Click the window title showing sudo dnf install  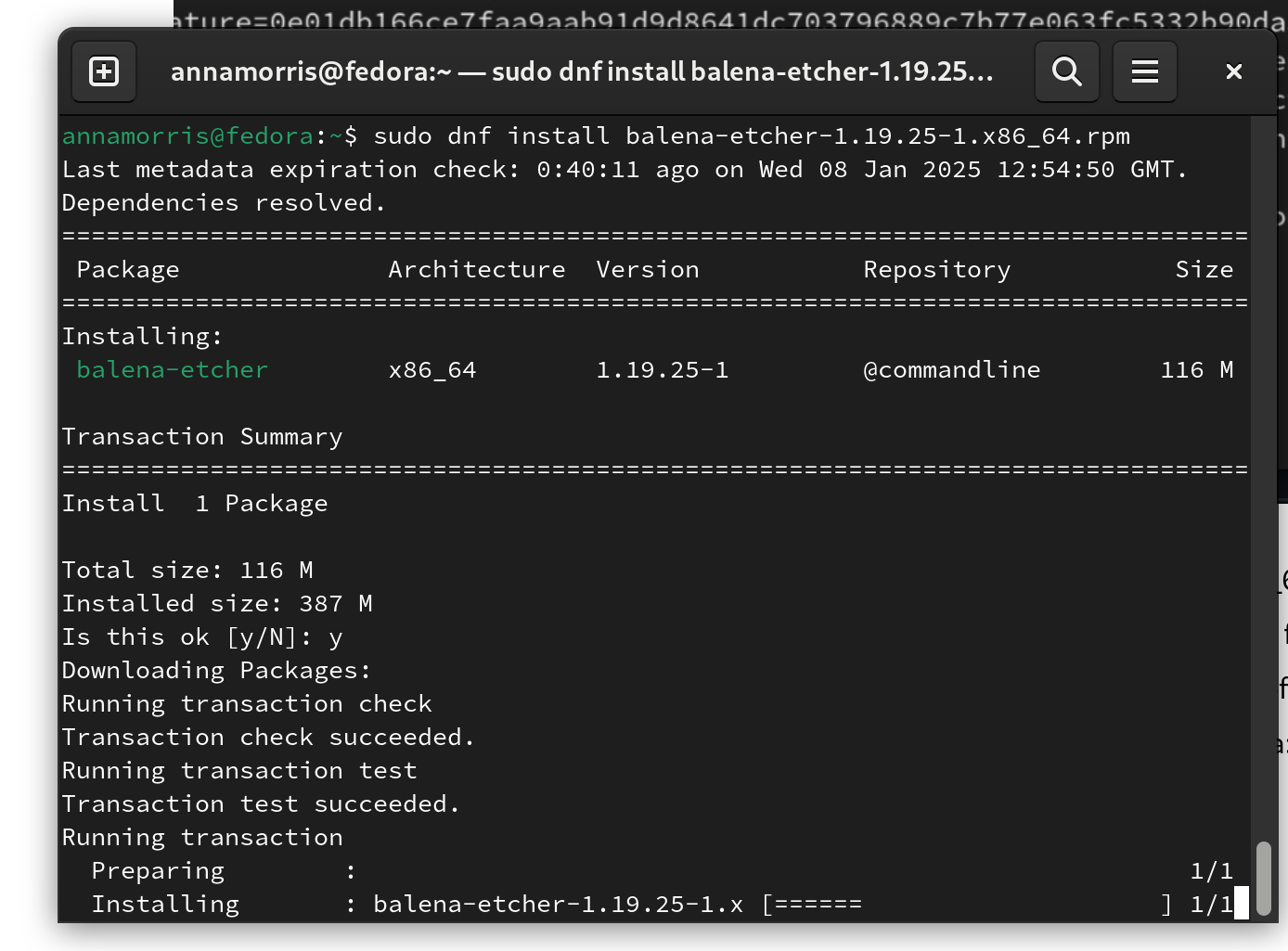(582, 71)
